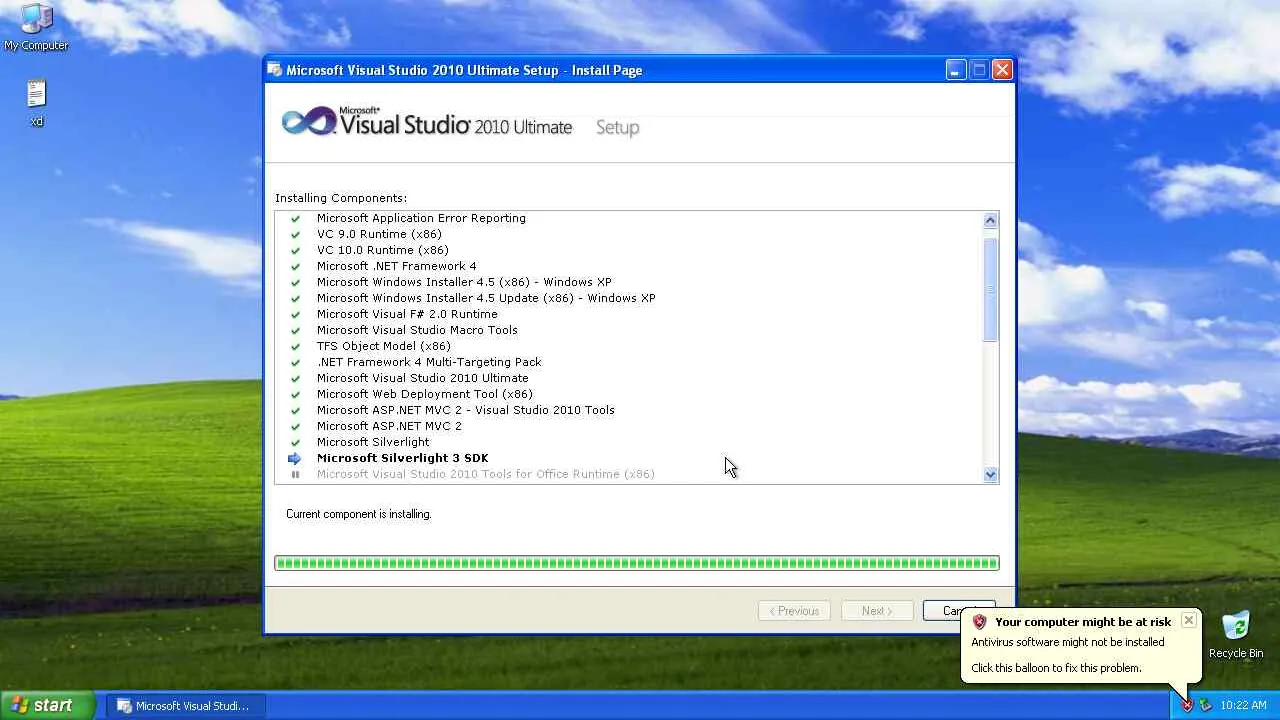This screenshot has height=720, width=1280.
Task: Click the greyed-out Next button
Action: tap(877, 611)
